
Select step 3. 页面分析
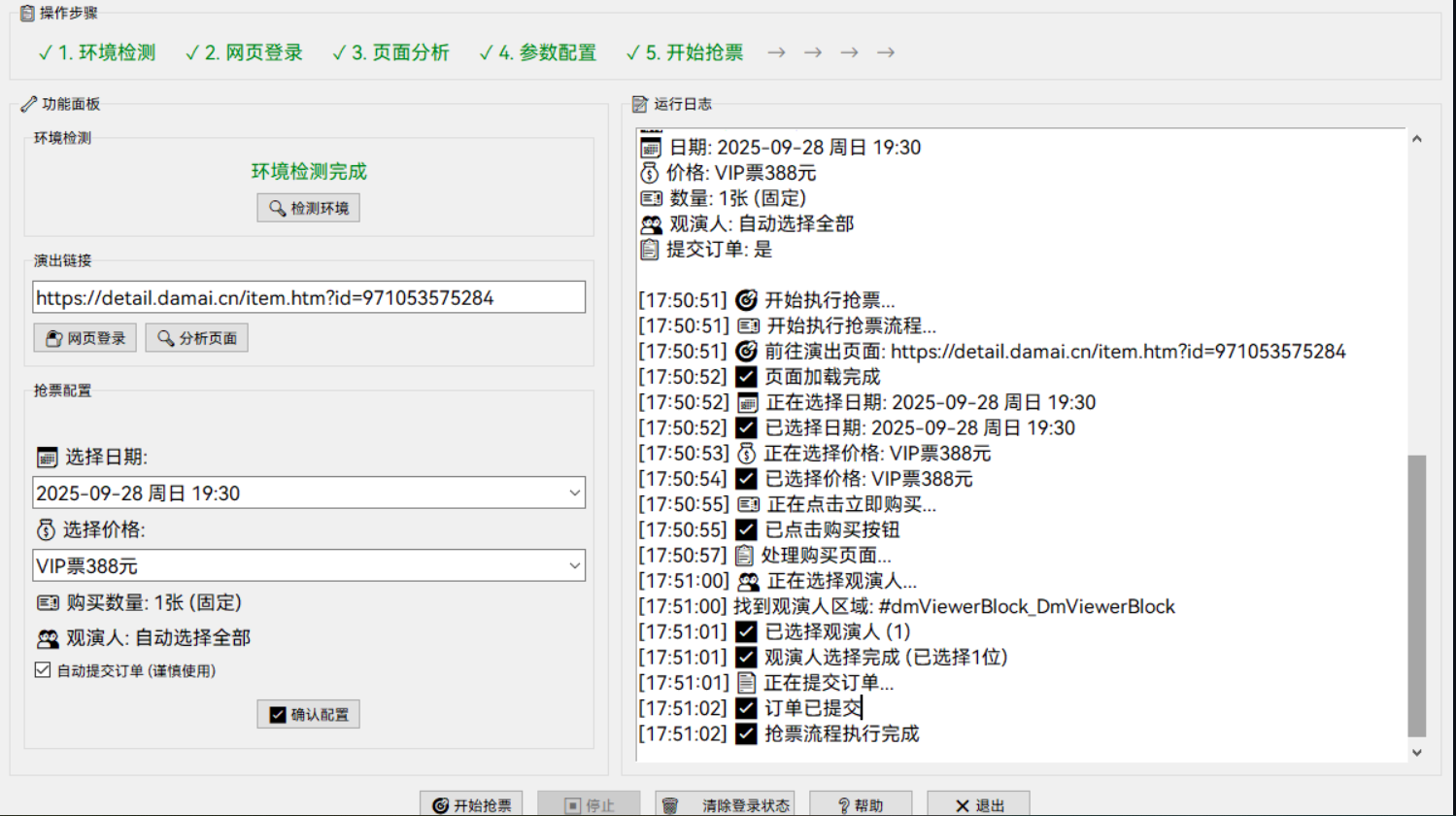coord(390,52)
